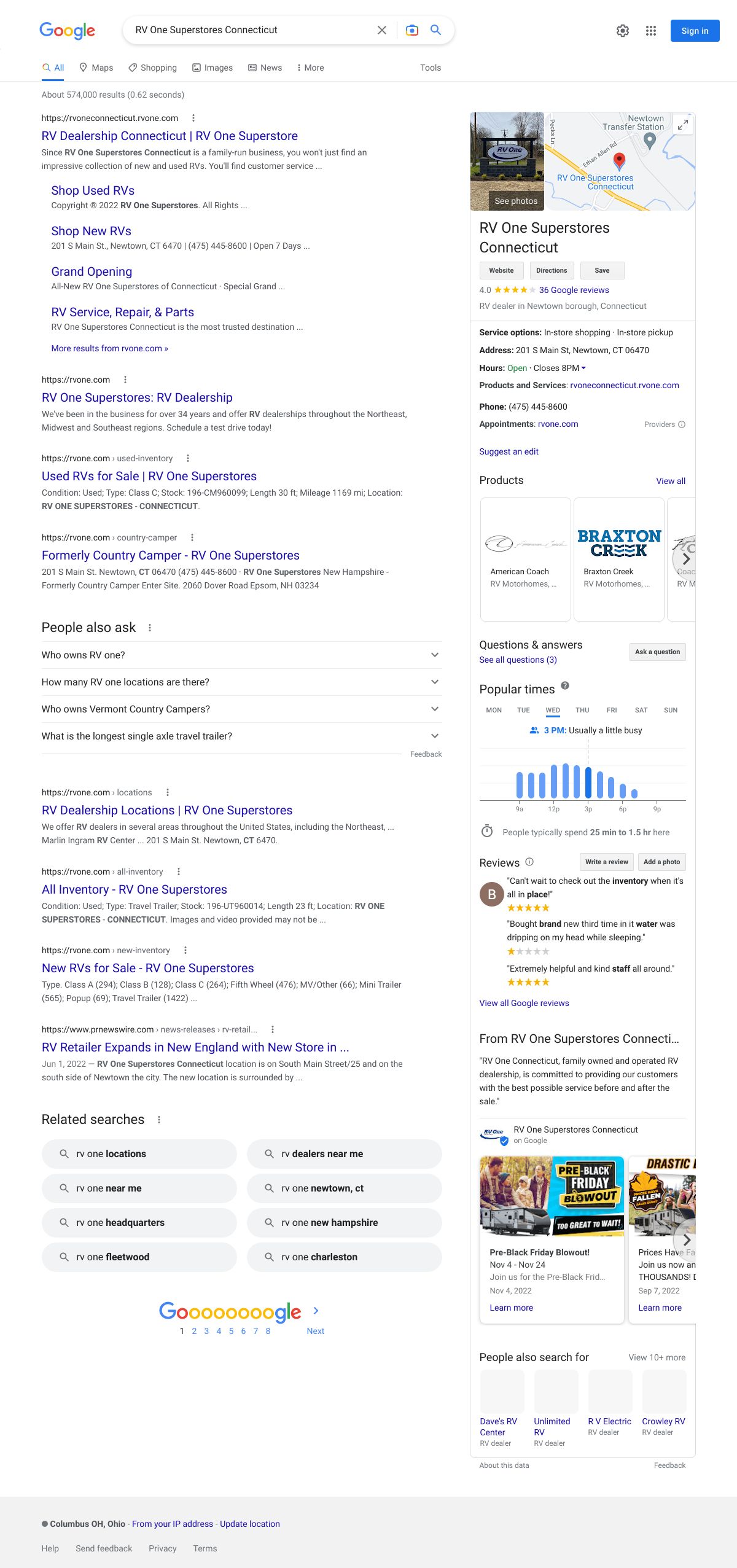Select SAT in Popular times

click(x=641, y=710)
